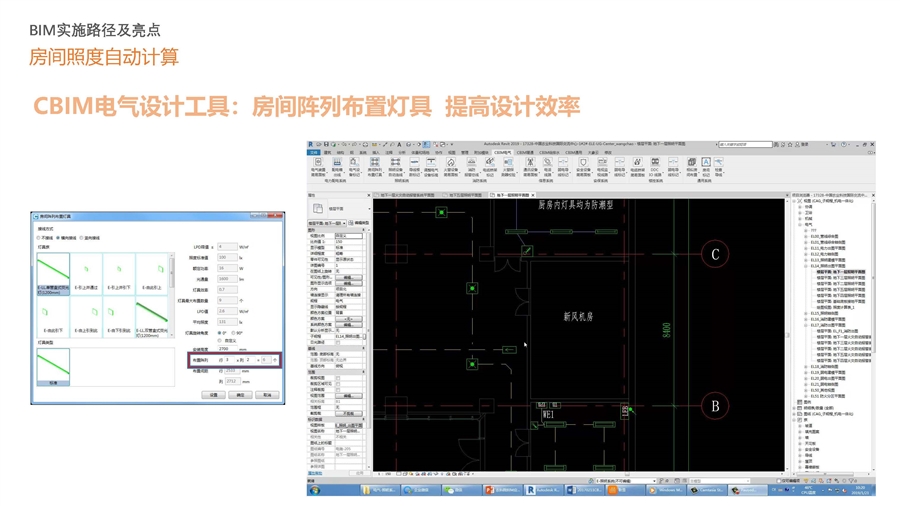The width and height of the screenshot is (900, 506).
Task: Click the Measure icon in quick access toolbar
Action: [374, 145]
